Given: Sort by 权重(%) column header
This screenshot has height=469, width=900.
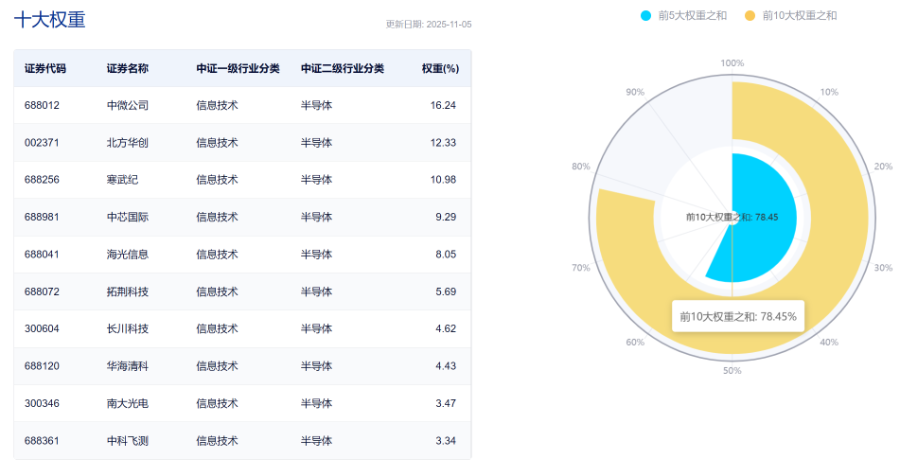Looking at the screenshot, I should point(439,69).
